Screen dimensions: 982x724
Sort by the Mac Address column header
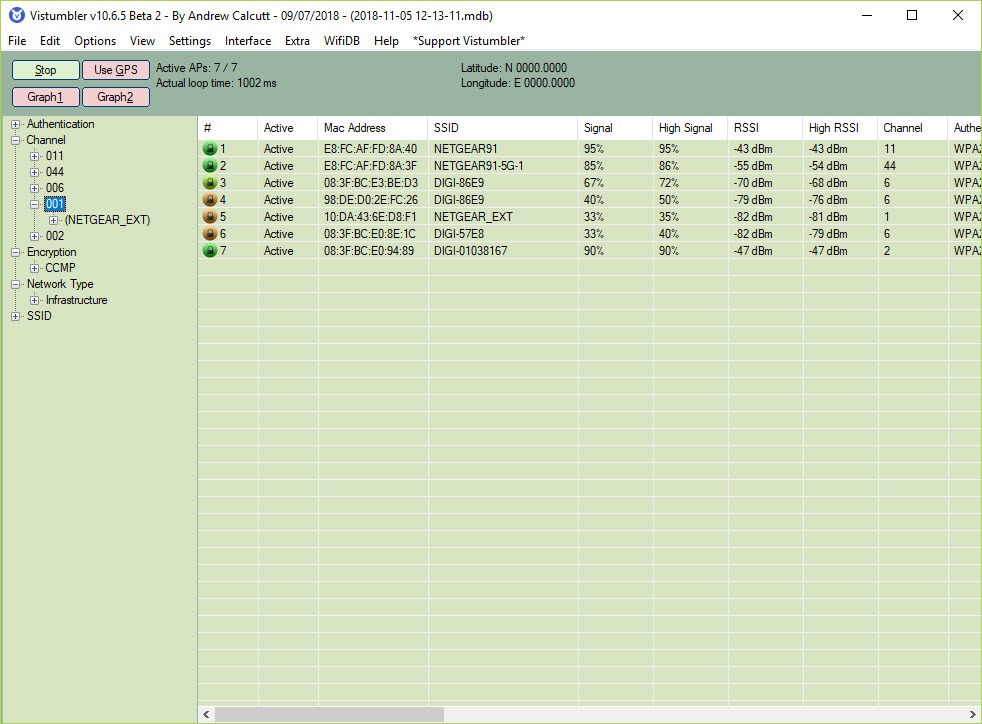pos(373,128)
